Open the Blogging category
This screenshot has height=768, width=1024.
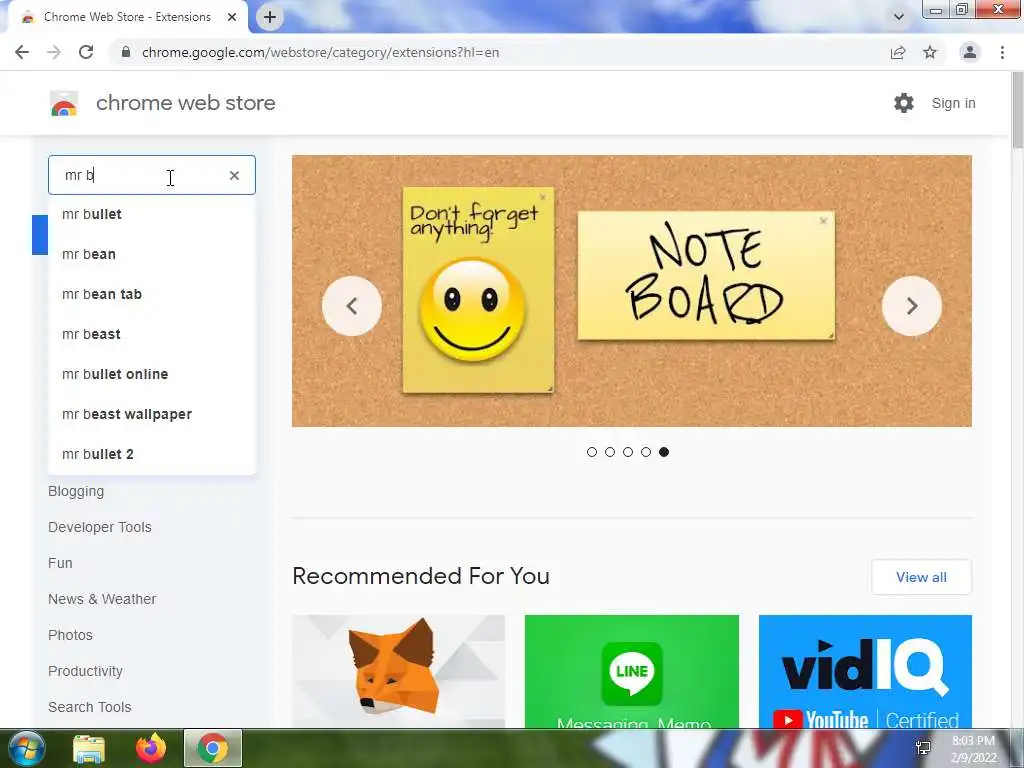[76, 491]
